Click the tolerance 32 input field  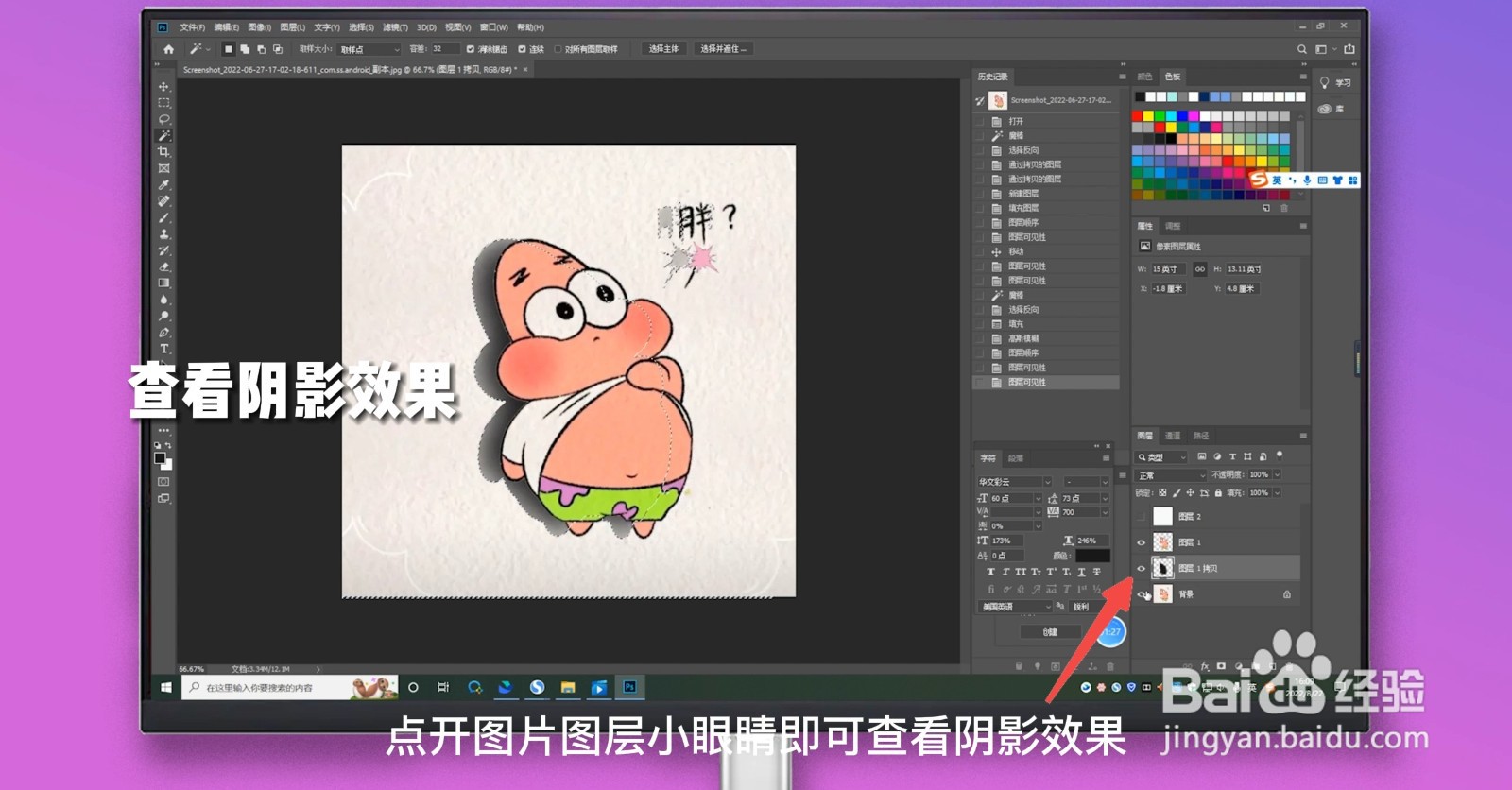[x=445, y=49]
